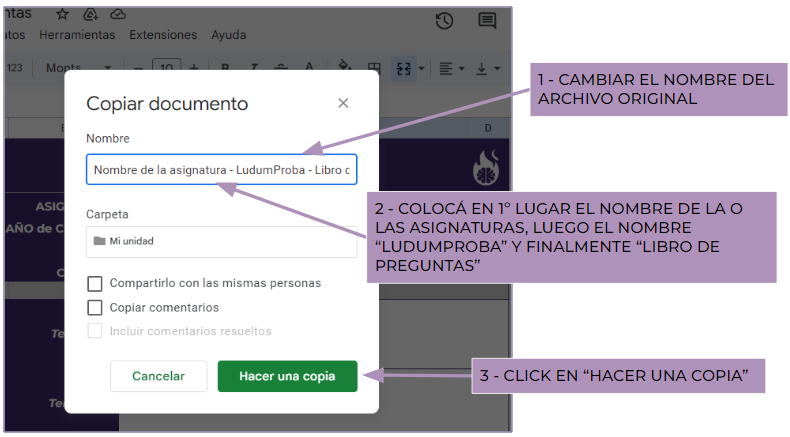This screenshot has height=437, width=790.
Task: Open the comments panel icon
Action: [x=487, y=21]
